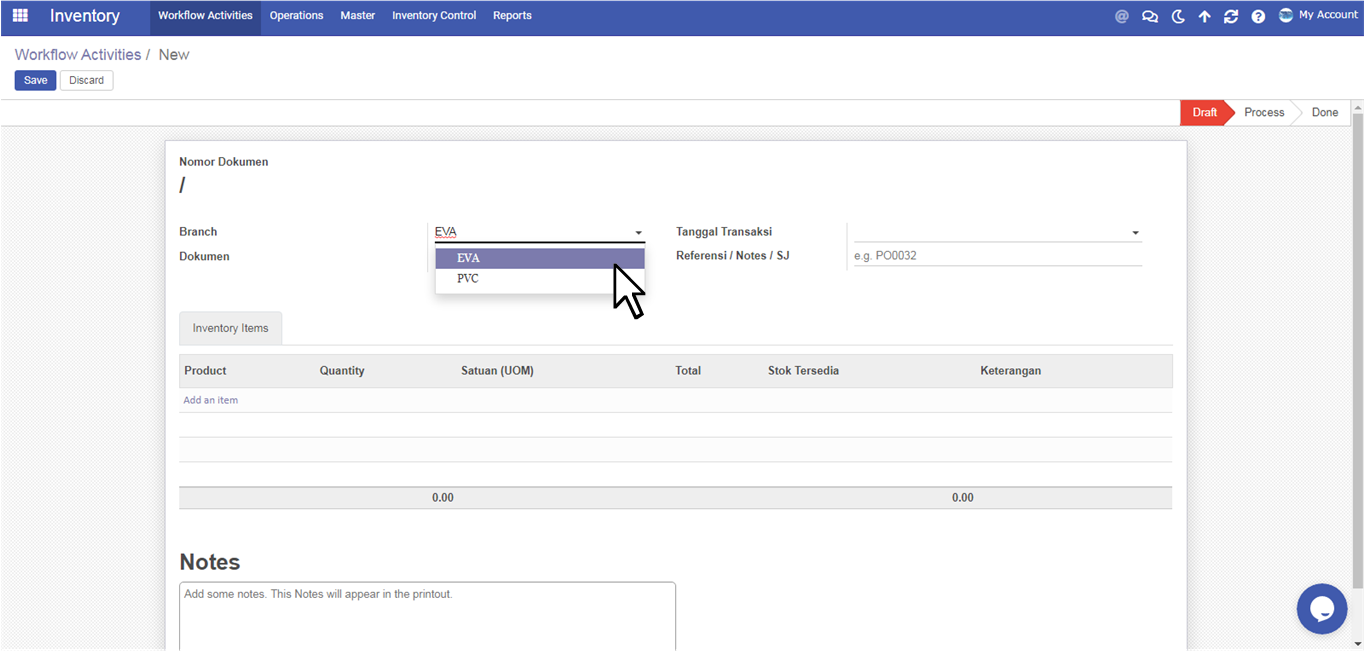Click the refresh sync icon
This screenshot has width=1365, height=651.
point(1231,17)
